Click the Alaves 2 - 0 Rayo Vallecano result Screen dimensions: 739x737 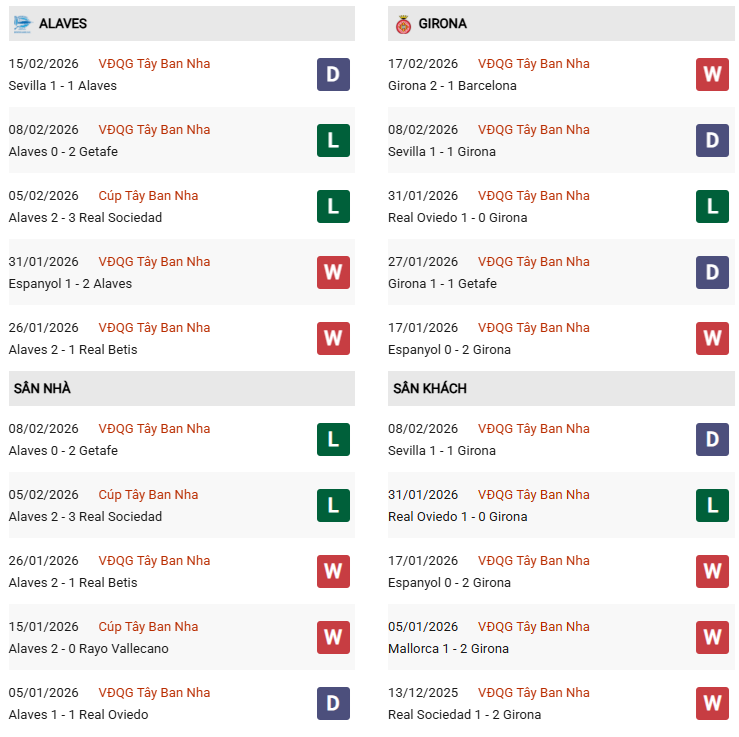(88, 648)
